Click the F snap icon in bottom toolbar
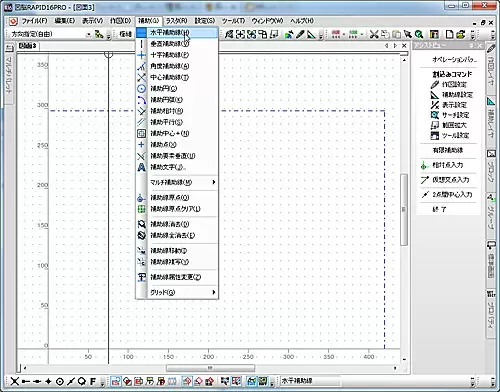 (93, 381)
